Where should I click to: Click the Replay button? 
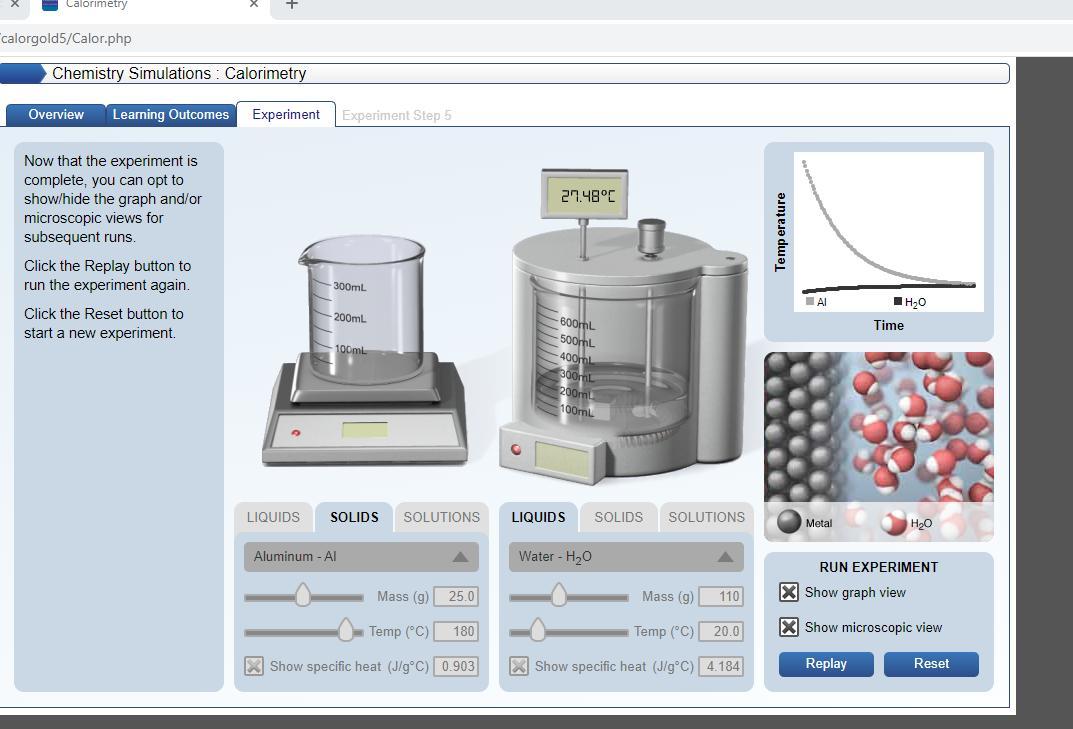click(x=826, y=664)
